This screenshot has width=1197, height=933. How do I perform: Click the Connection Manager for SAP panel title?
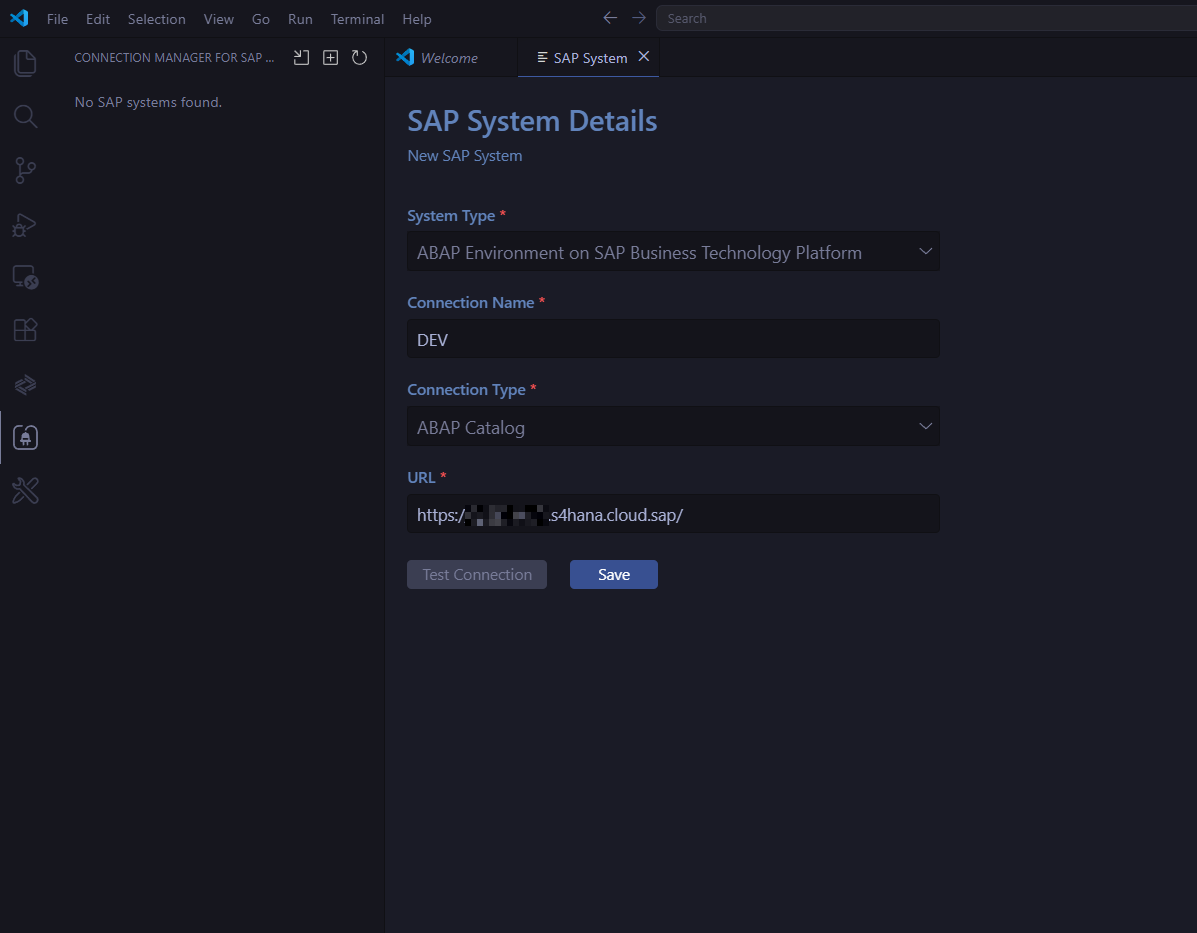174,58
